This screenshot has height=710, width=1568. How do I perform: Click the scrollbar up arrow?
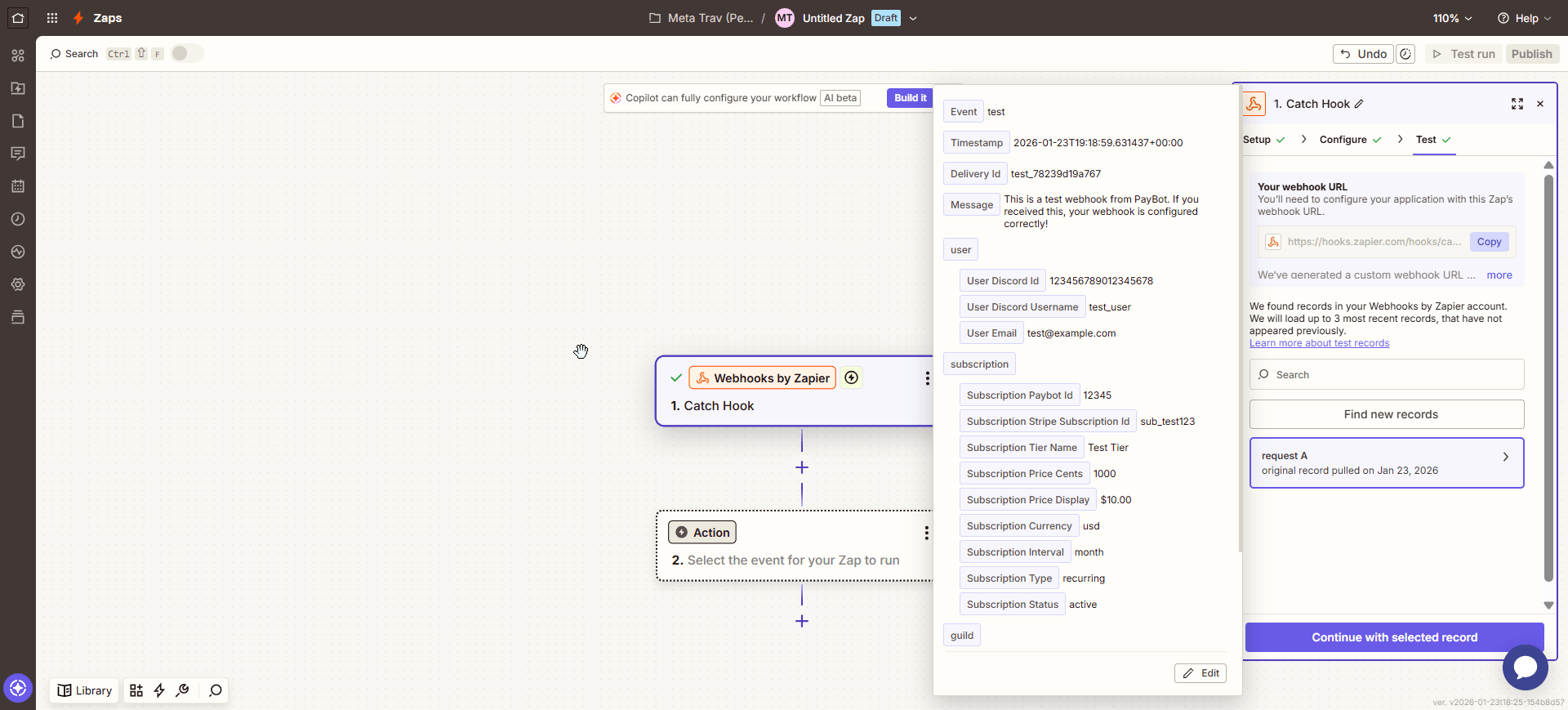[x=1548, y=165]
